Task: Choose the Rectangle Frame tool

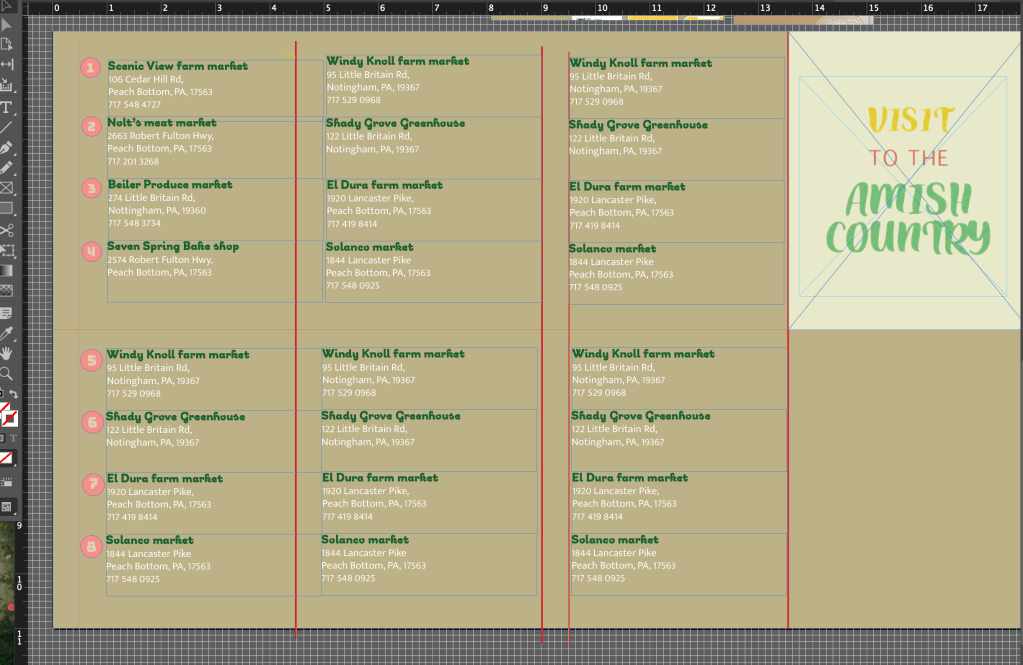Action: point(6,188)
